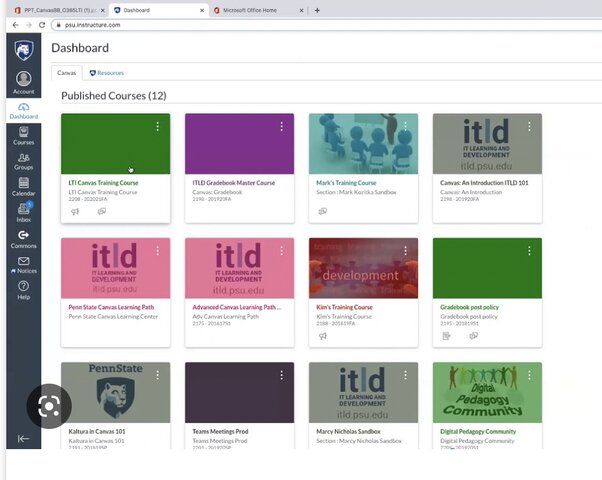Close the Dashboard browser tab
This screenshot has width=602, height=480.
click(x=202, y=10)
